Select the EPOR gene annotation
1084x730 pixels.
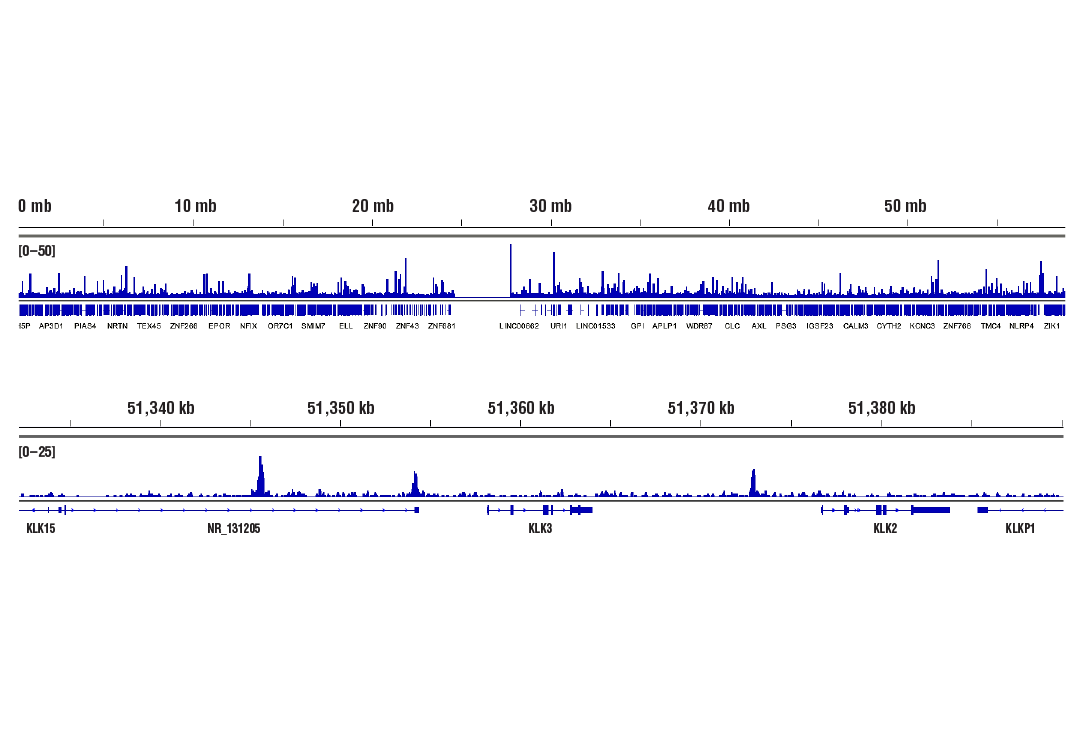pyautogui.click(x=217, y=325)
